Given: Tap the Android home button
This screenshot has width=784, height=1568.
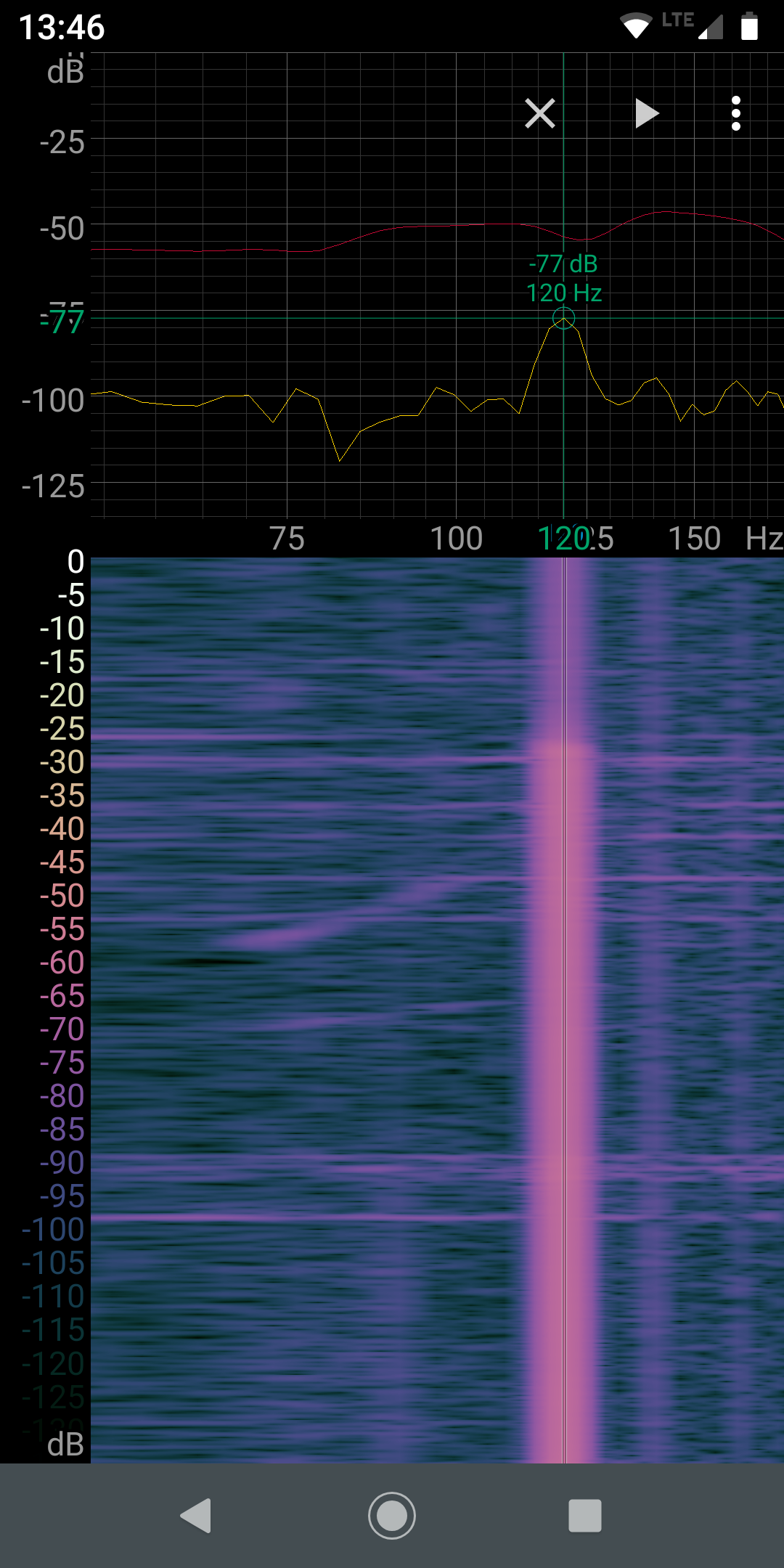Looking at the screenshot, I should click(x=392, y=1516).
